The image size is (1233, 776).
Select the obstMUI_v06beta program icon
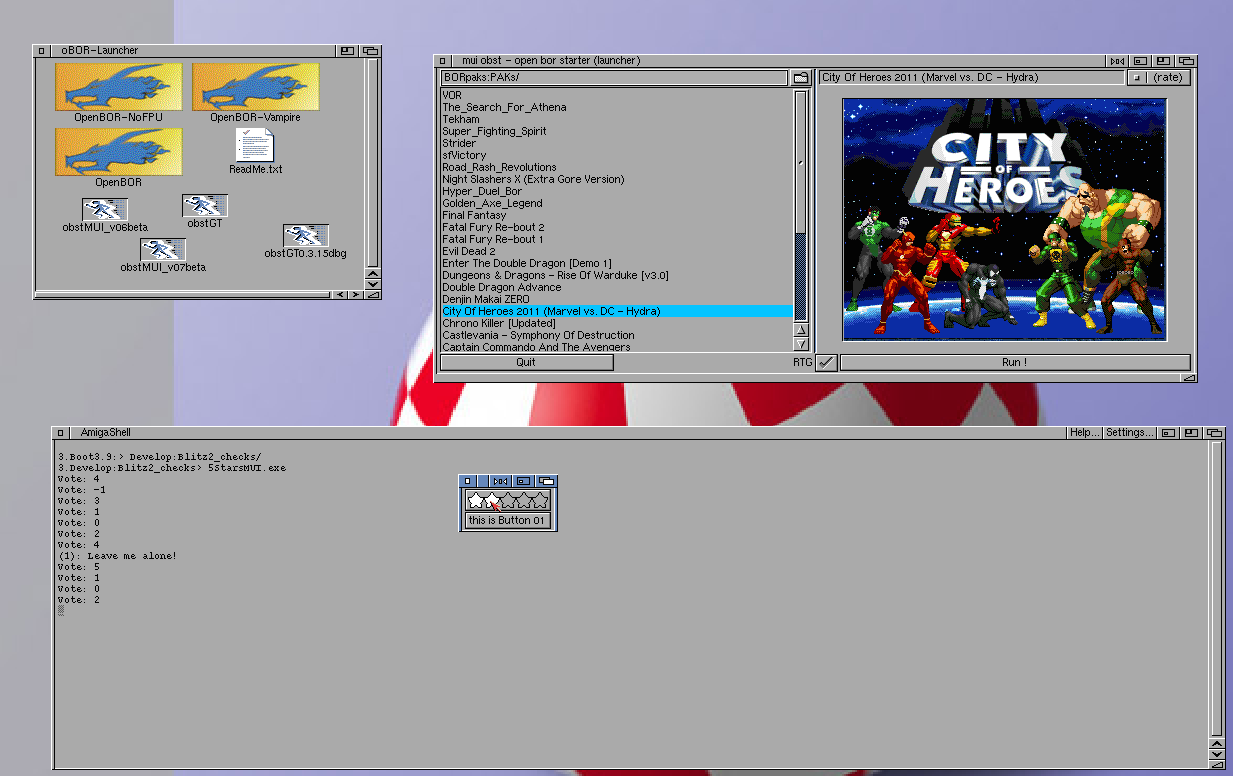pyautogui.click(x=104, y=209)
